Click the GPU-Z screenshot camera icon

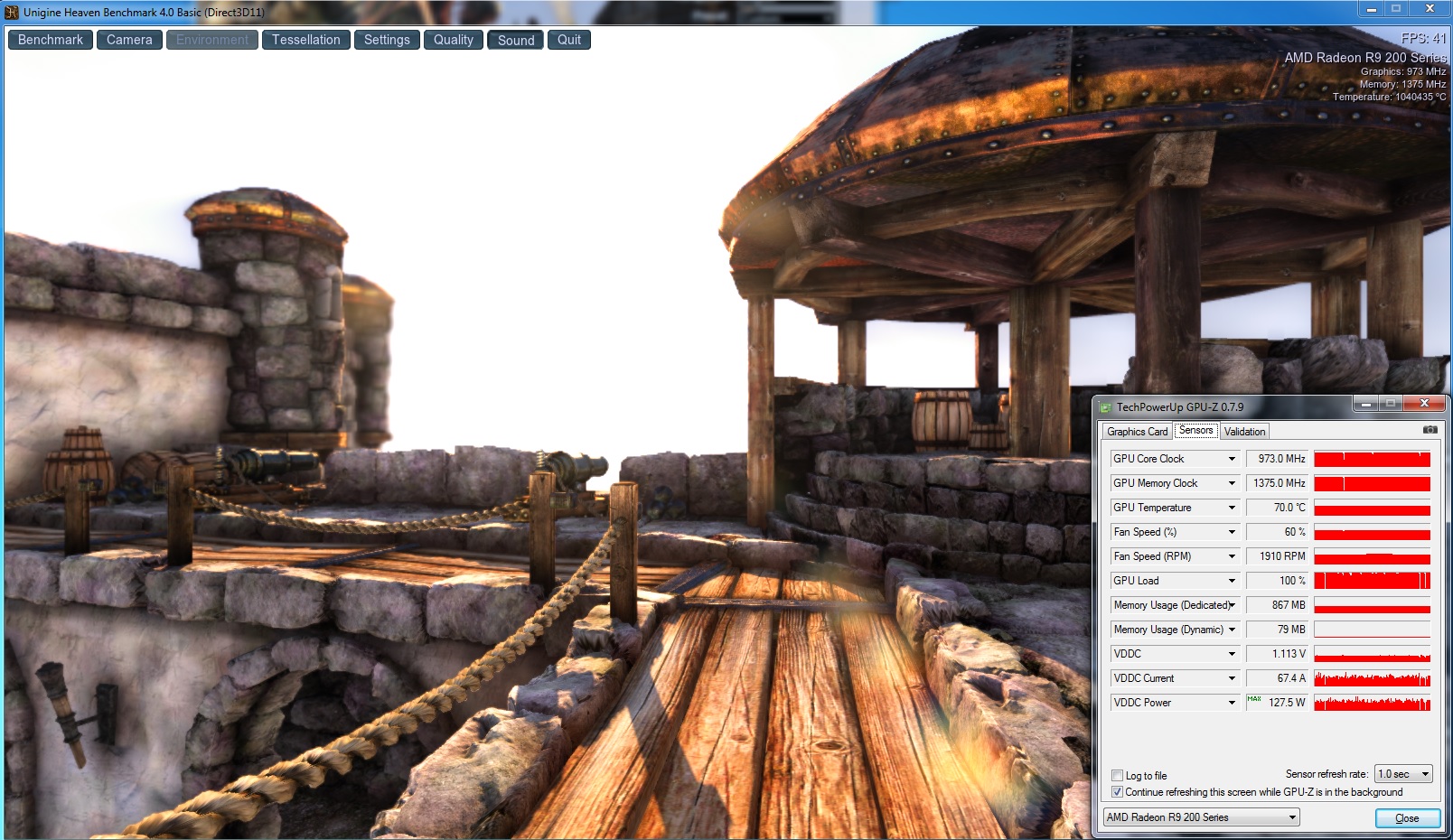tap(1430, 430)
